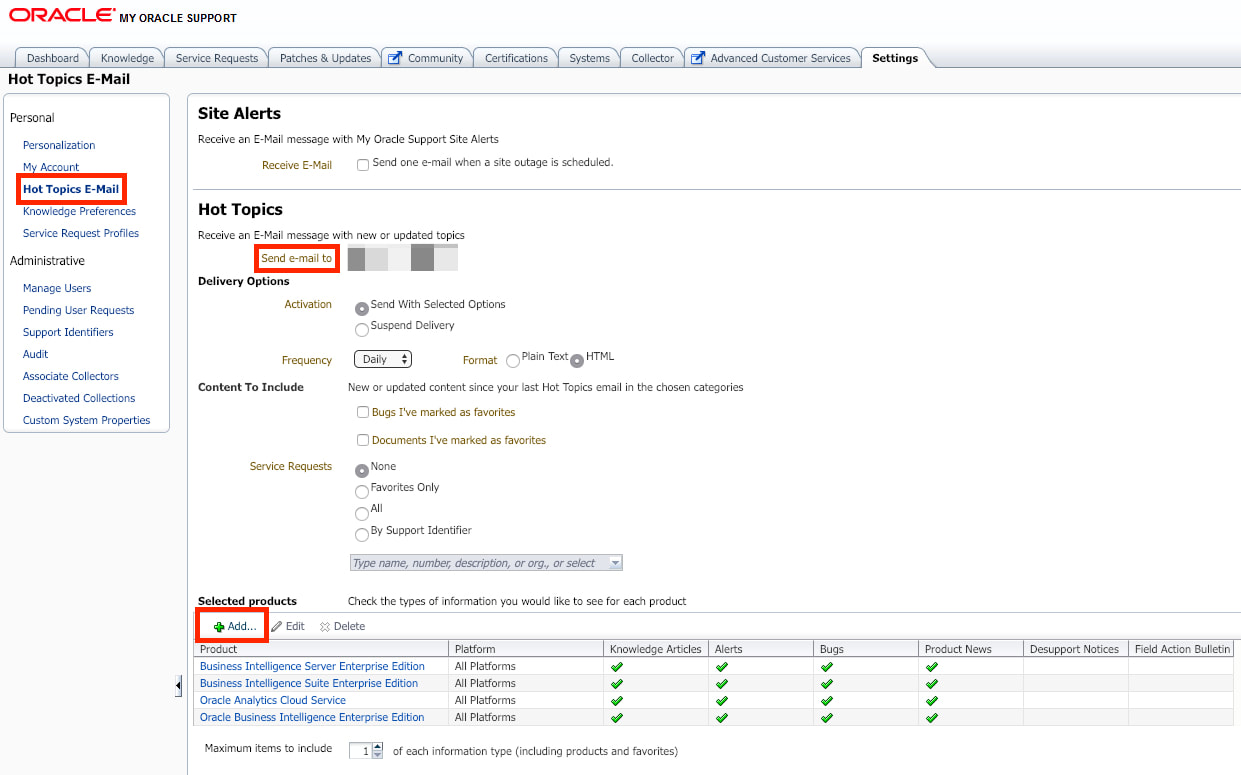The image size is (1241, 775).
Task: Click the Product column header
Action: (321, 649)
